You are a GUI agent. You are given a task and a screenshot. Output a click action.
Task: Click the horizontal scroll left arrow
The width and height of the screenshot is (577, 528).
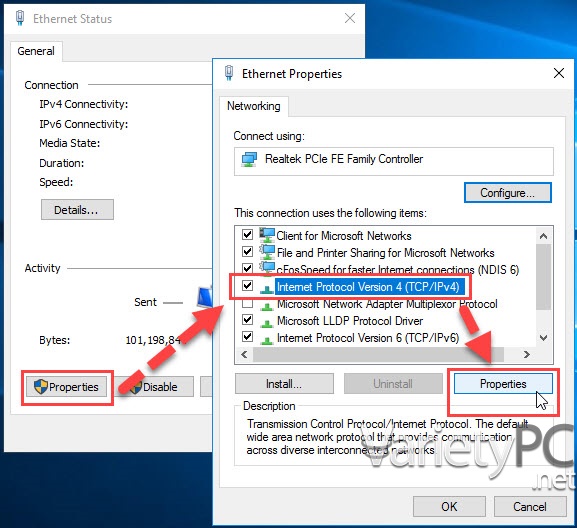(x=244, y=354)
